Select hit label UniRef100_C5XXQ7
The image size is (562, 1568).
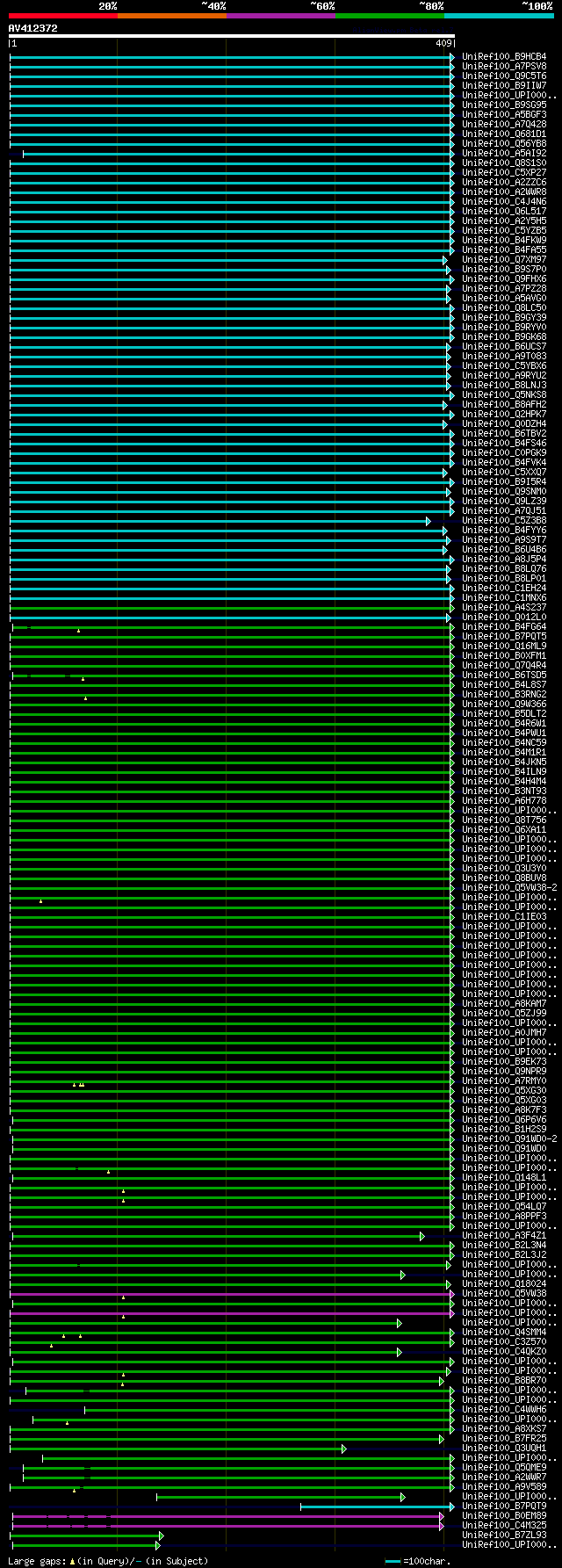click(504, 473)
